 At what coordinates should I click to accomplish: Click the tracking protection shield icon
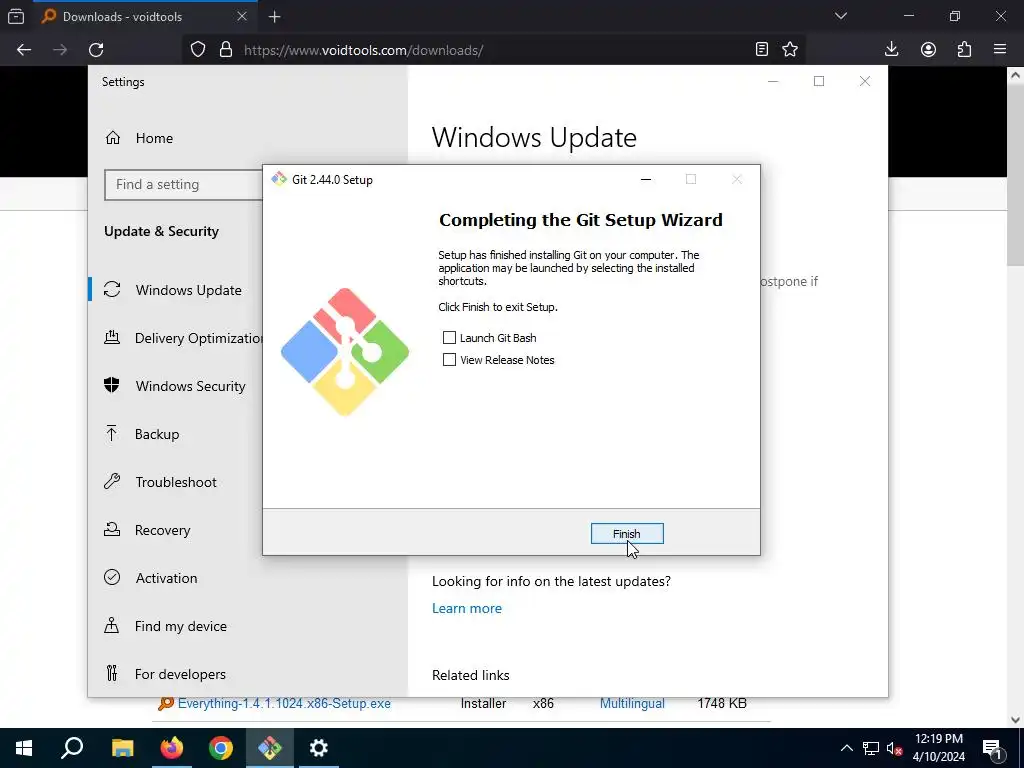click(x=198, y=50)
